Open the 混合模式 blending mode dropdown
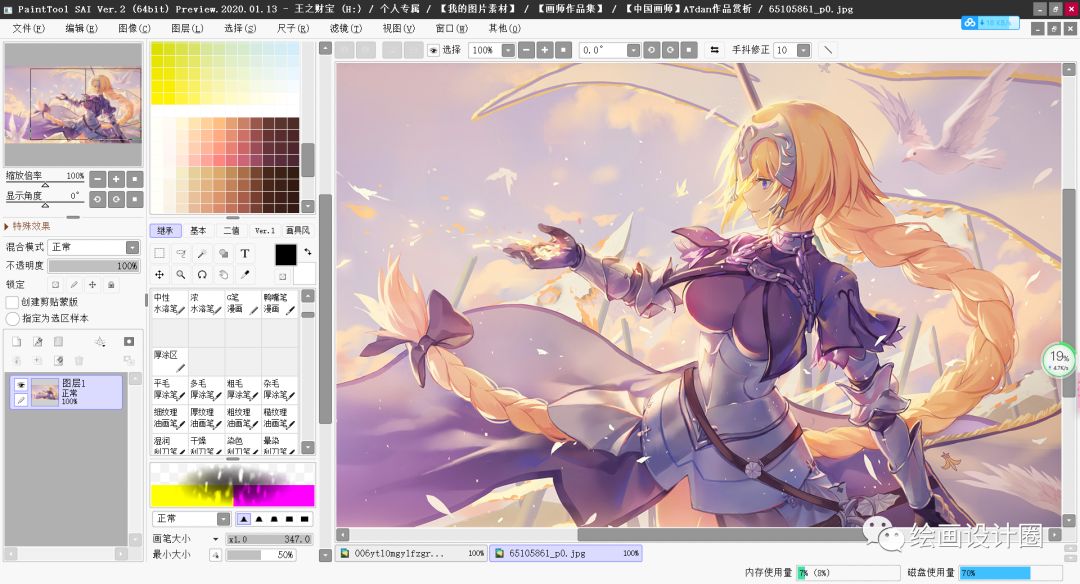This screenshot has height=584, width=1080. click(x=132, y=247)
